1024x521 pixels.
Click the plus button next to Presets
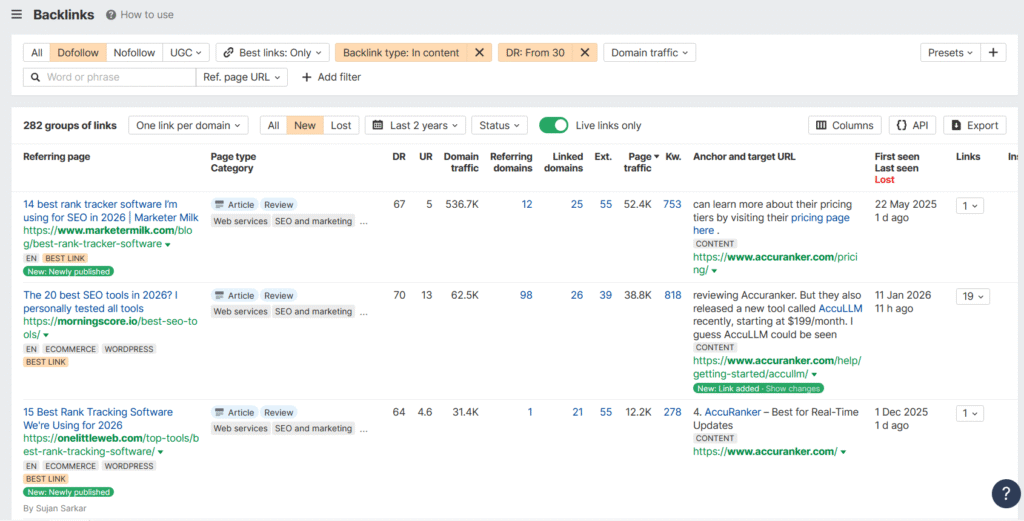(x=993, y=53)
